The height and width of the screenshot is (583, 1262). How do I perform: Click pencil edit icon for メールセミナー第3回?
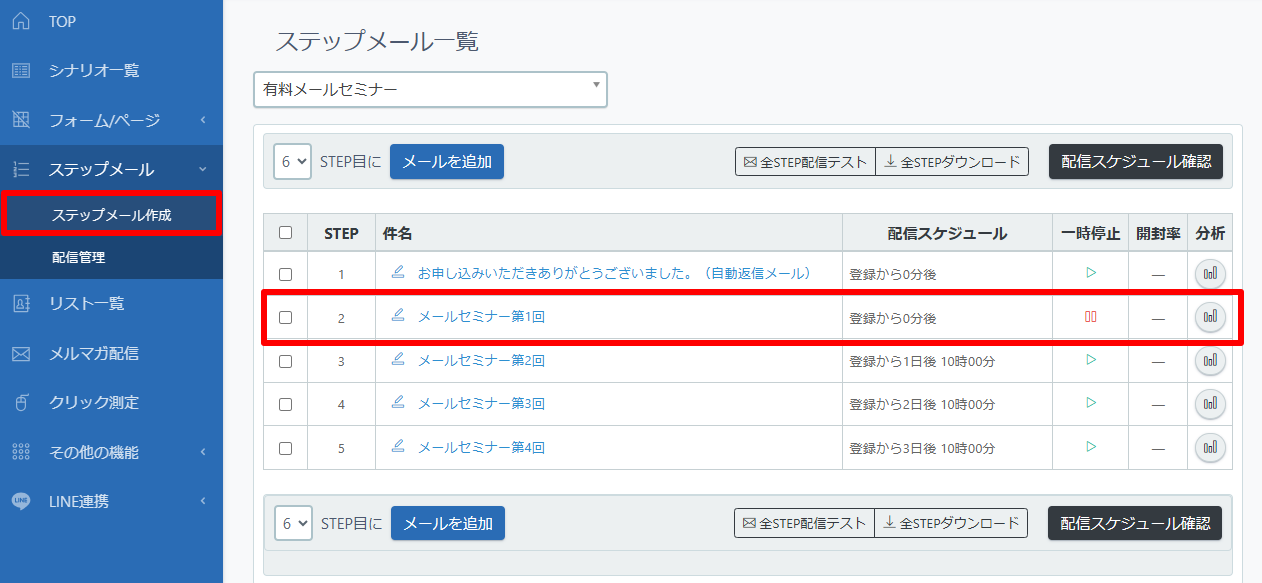coord(398,402)
